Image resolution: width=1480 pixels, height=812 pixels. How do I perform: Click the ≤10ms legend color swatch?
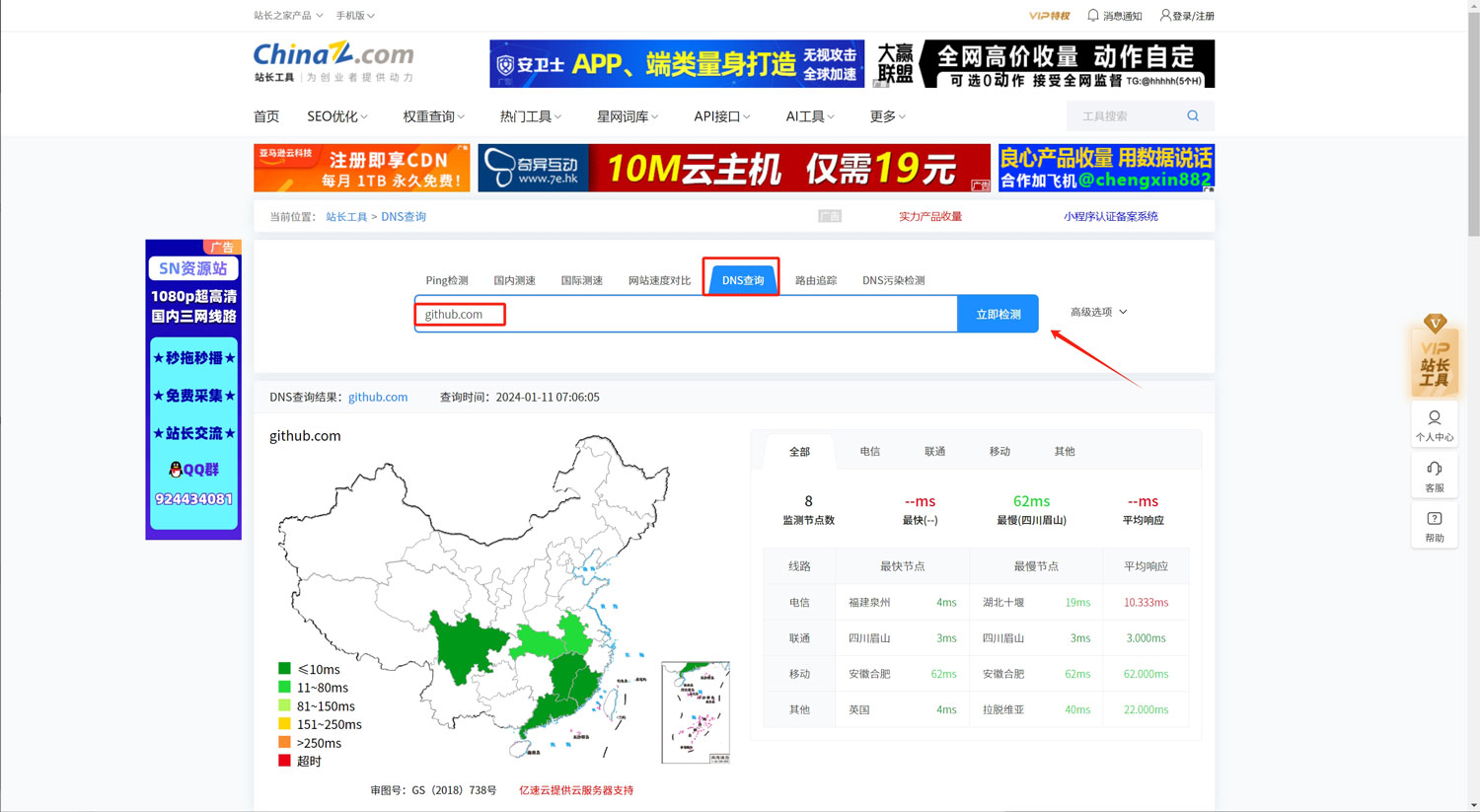click(284, 669)
